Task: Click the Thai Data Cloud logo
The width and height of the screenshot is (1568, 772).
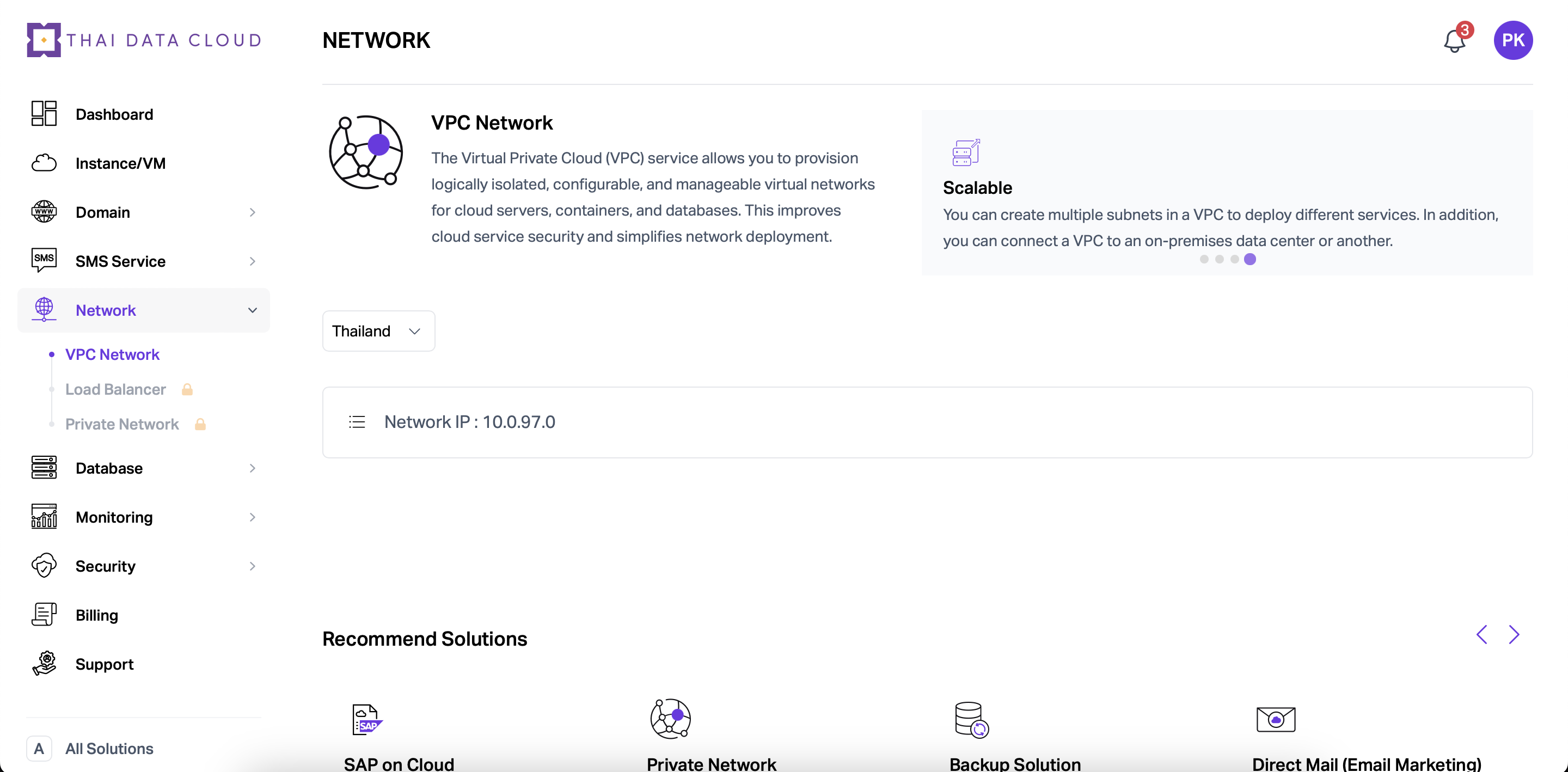Action: pyautogui.click(x=144, y=40)
